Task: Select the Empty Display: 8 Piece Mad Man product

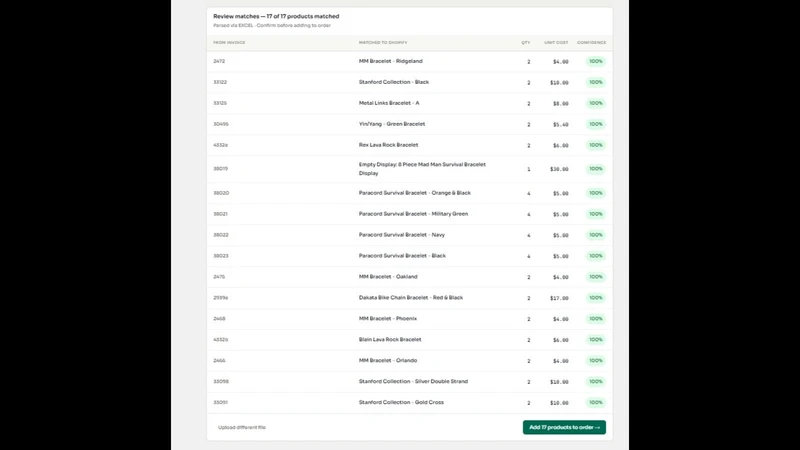Action: click(x=422, y=169)
